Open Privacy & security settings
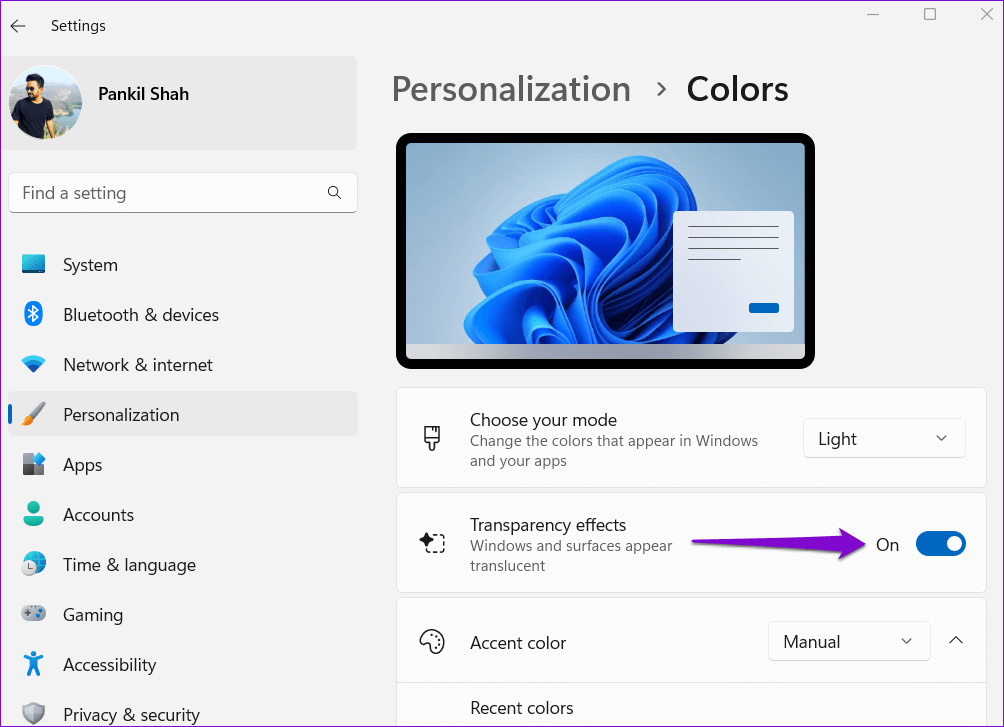This screenshot has height=727, width=1004. (131, 714)
